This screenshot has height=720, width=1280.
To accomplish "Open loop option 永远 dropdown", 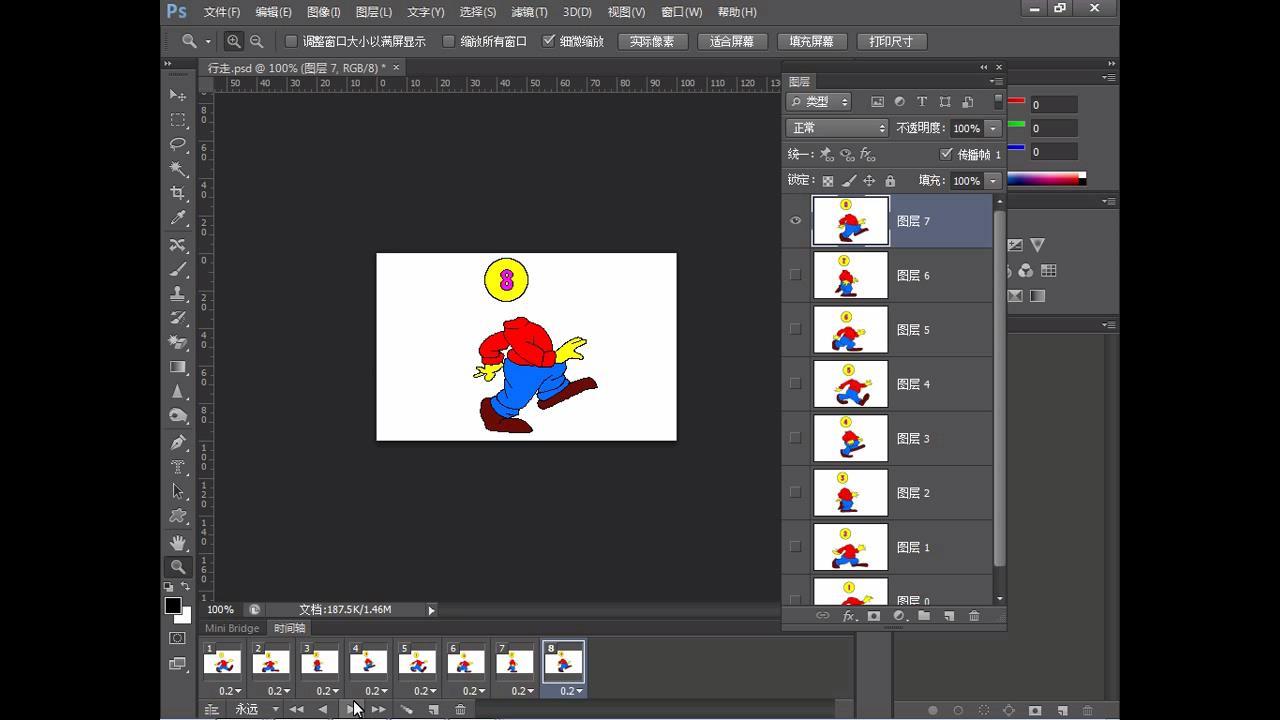I will click(x=257, y=709).
